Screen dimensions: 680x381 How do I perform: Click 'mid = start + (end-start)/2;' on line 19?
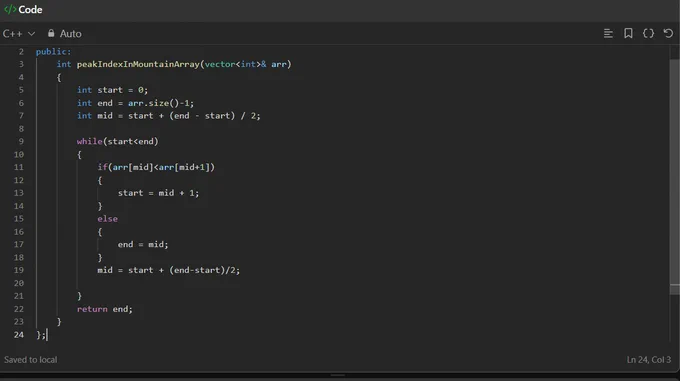(168, 270)
